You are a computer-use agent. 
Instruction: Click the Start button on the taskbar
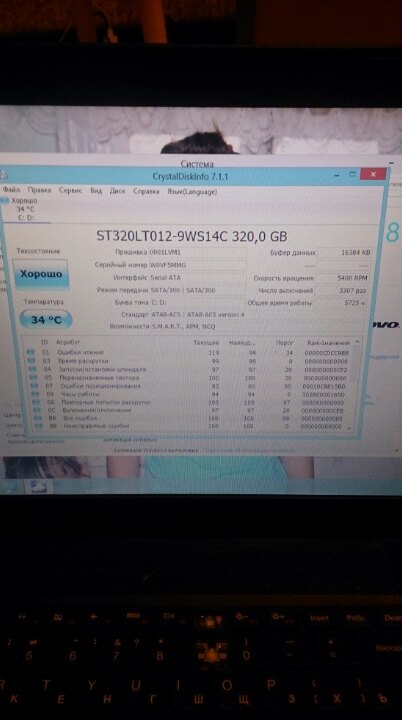pyautogui.click(x=12, y=486)
